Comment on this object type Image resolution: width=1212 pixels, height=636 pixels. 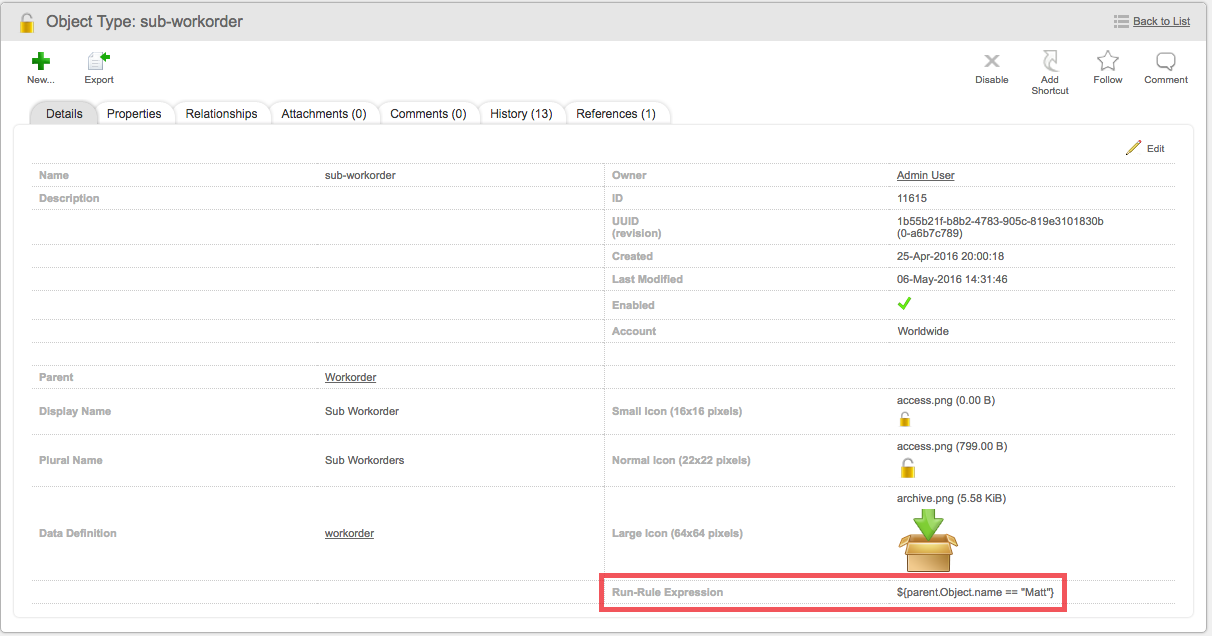[x=1165, y=67]
